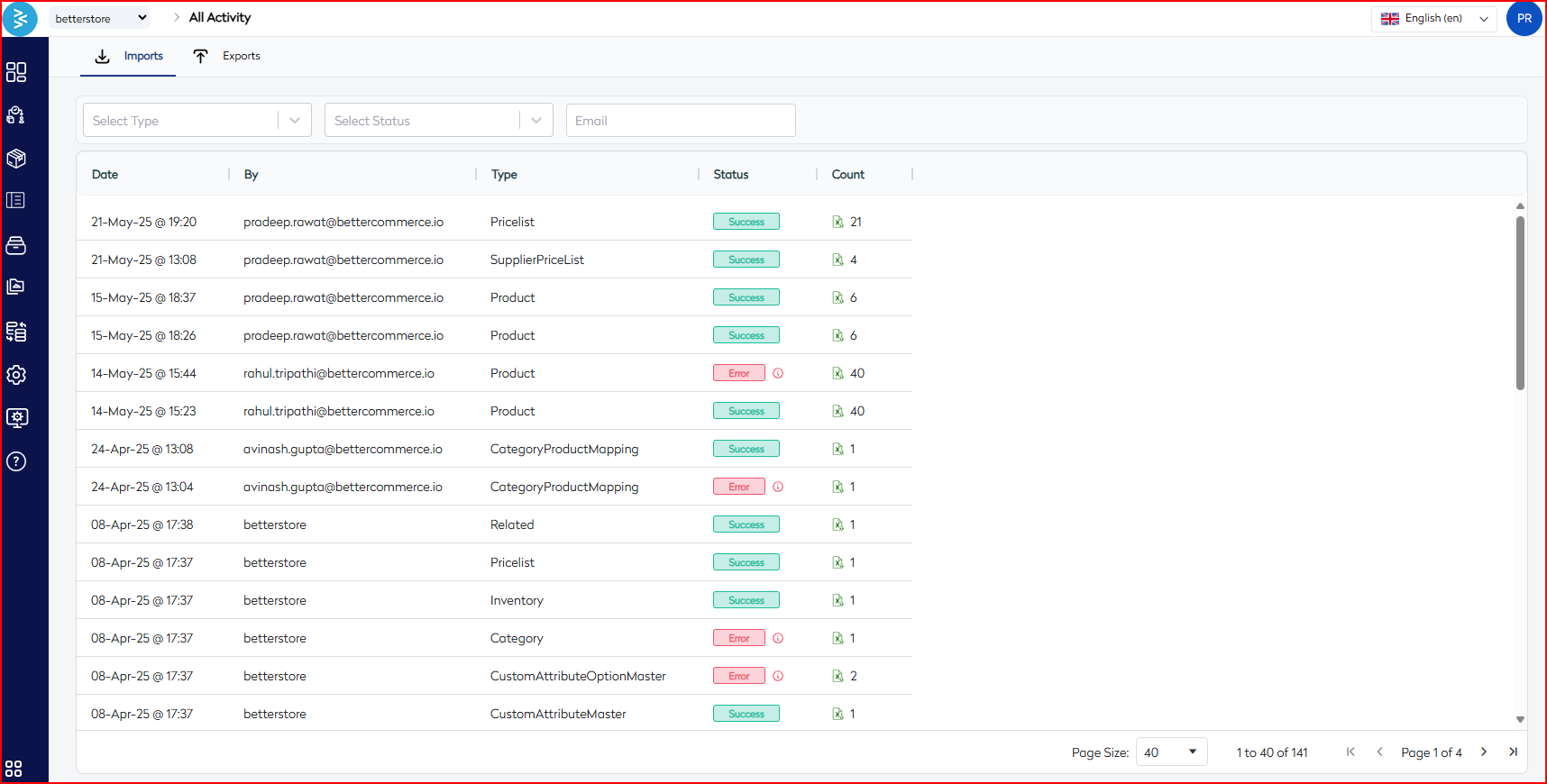Click error info icon on 14-May-25 15:44 row

point(778,373)
